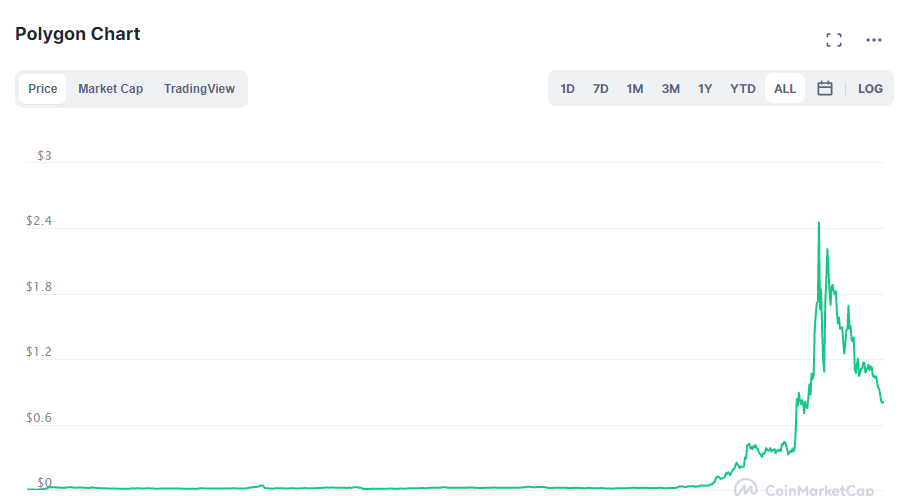The width and height of the screenshot is (921, 496).
Task: Toggle the LOG scale option
Action: [870, 89]
